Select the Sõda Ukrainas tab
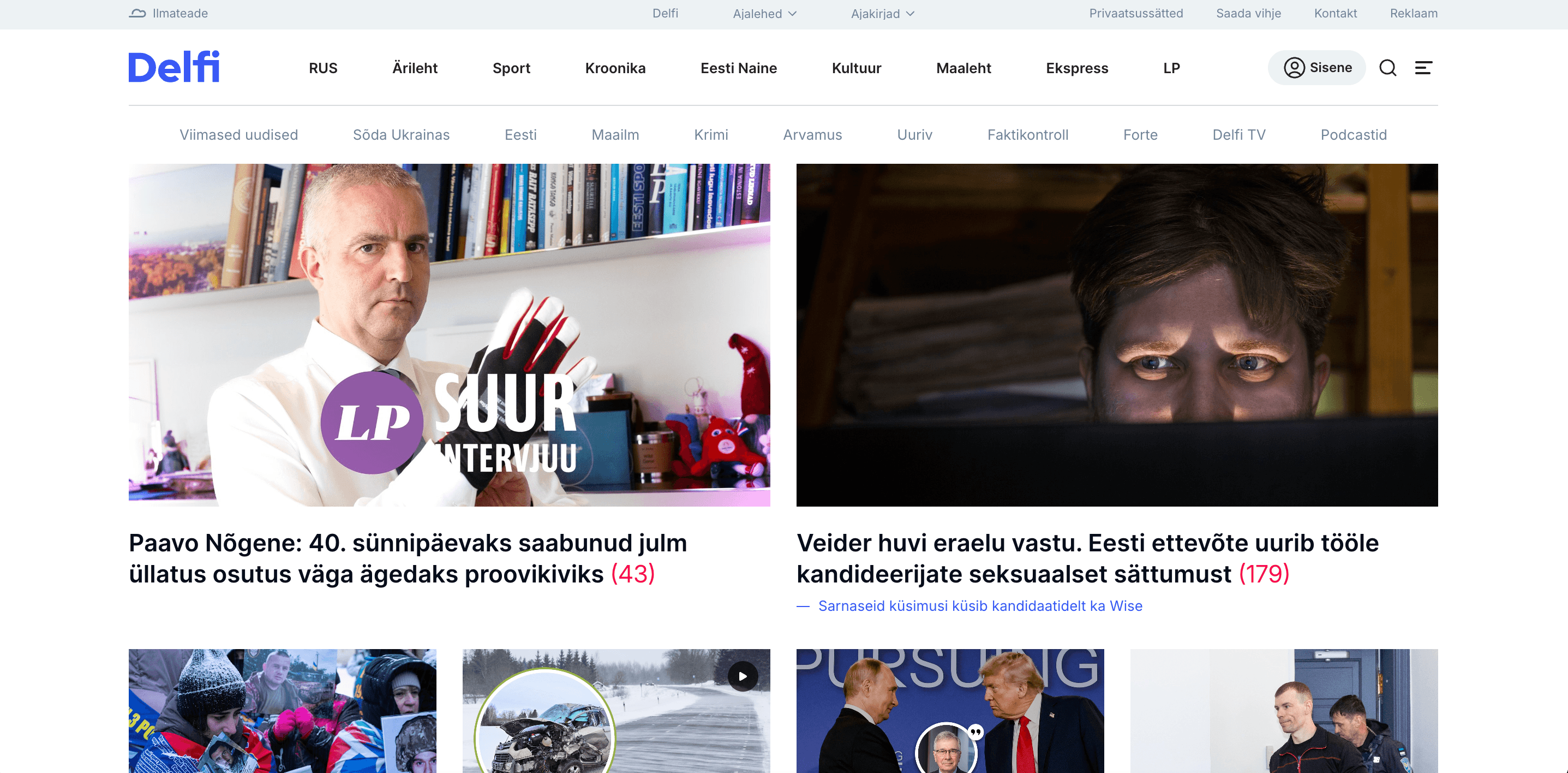The width and height of the screenshot is (1568, 773). [401, 135]
